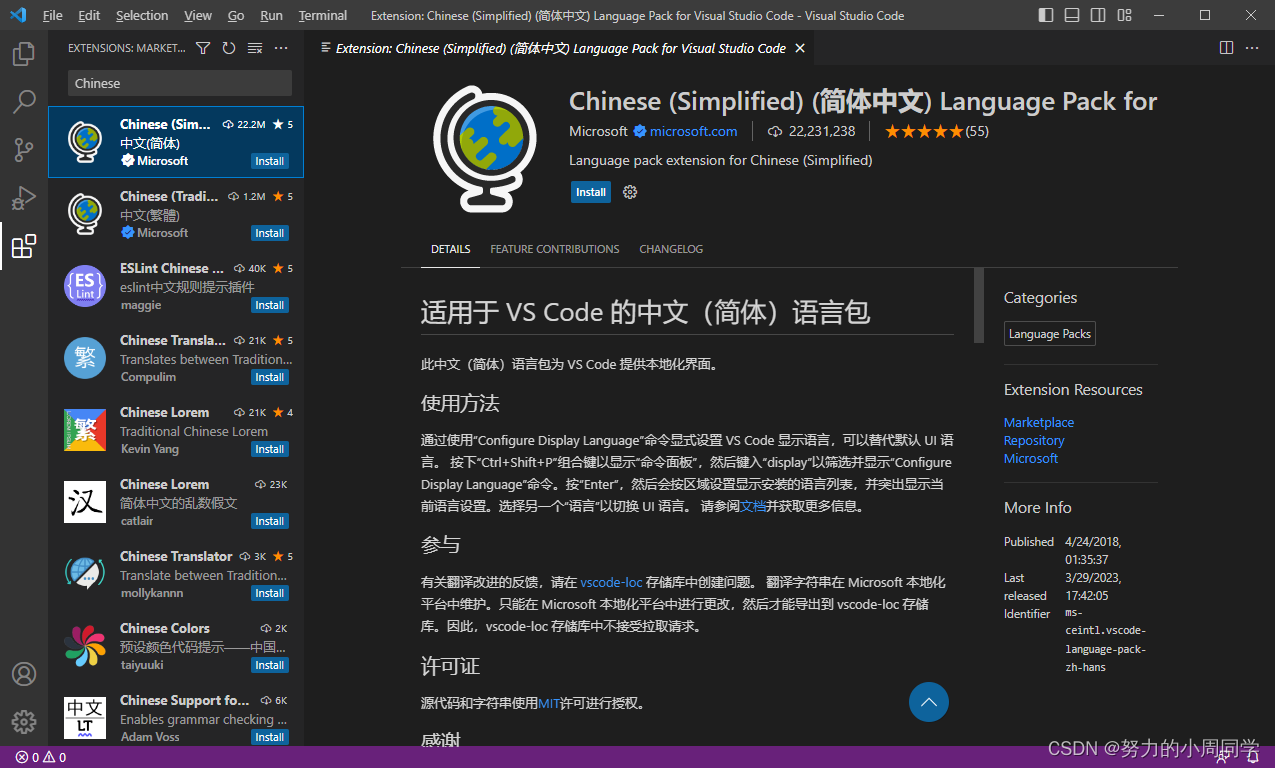Open the vscode-loc repository link
Screen dimensions: 1275x768
[611, 582]
